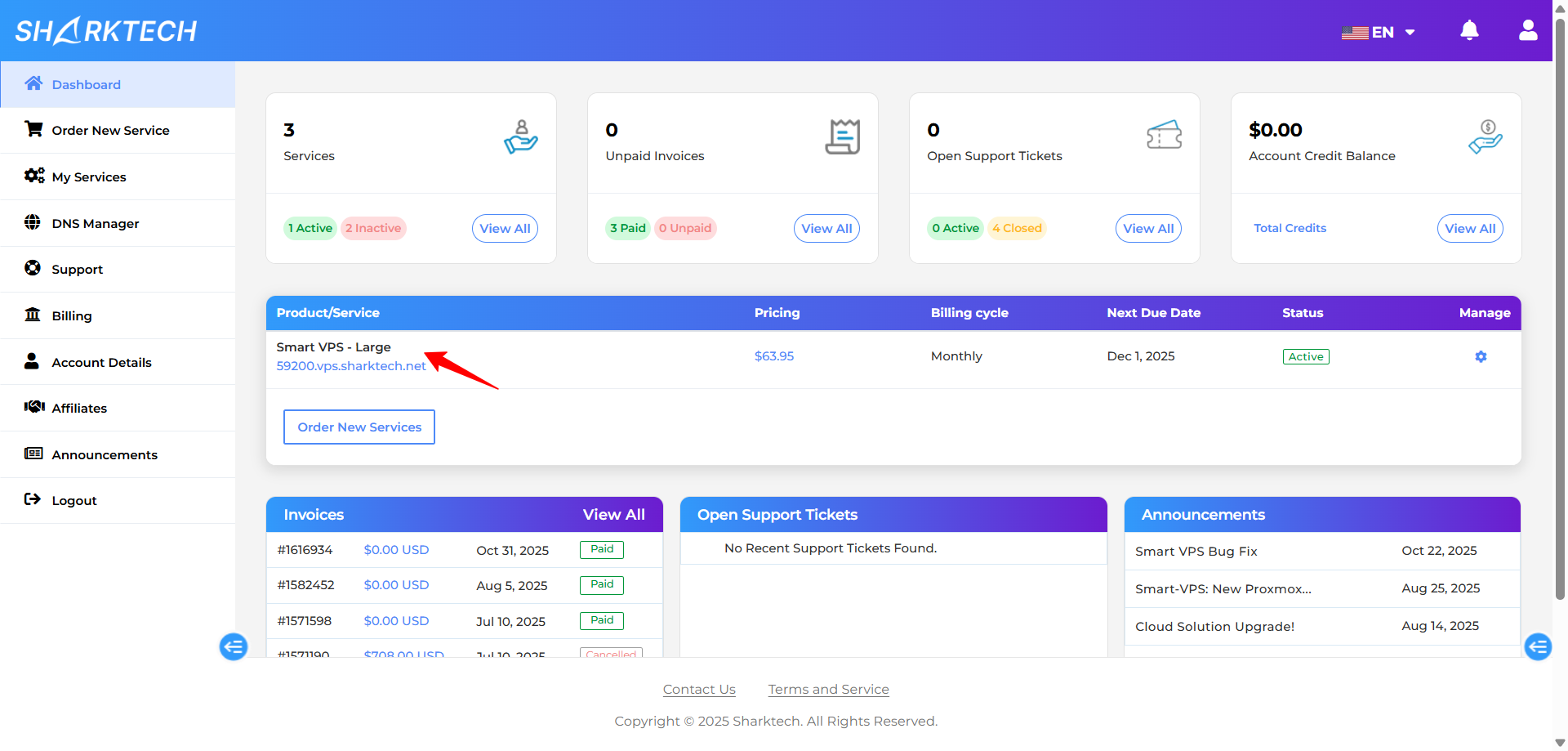Viewport: 1568px width, 751px height.
Task: Click the Dashboard home icon
Action: pyautogui.click(x=33, y=83)
